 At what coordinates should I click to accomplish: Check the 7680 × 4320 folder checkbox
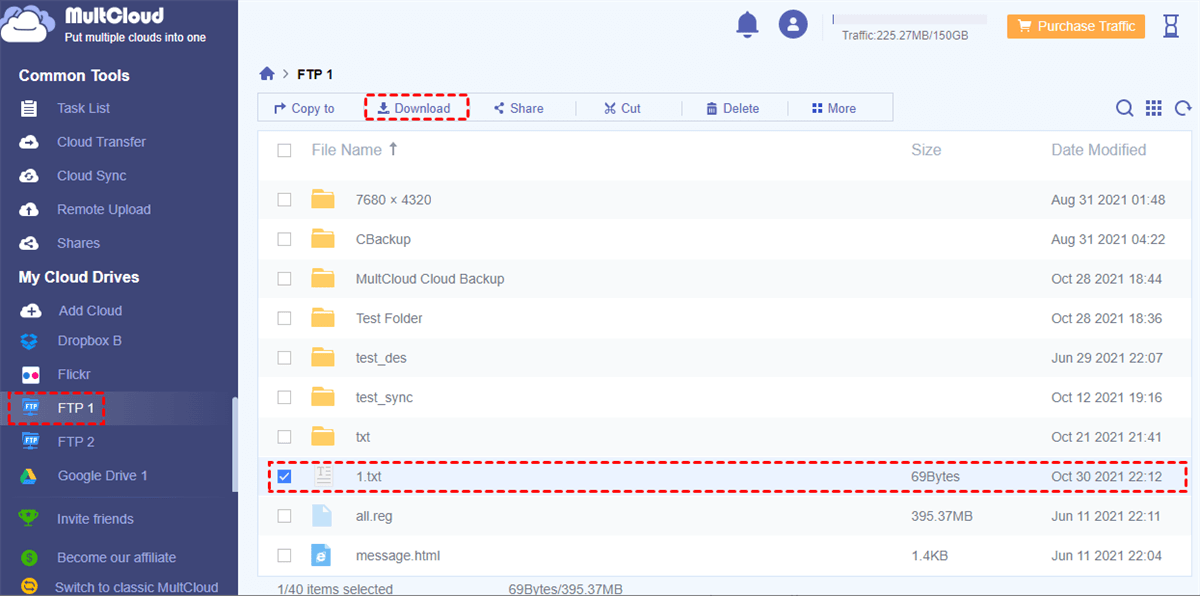(284, 200)
